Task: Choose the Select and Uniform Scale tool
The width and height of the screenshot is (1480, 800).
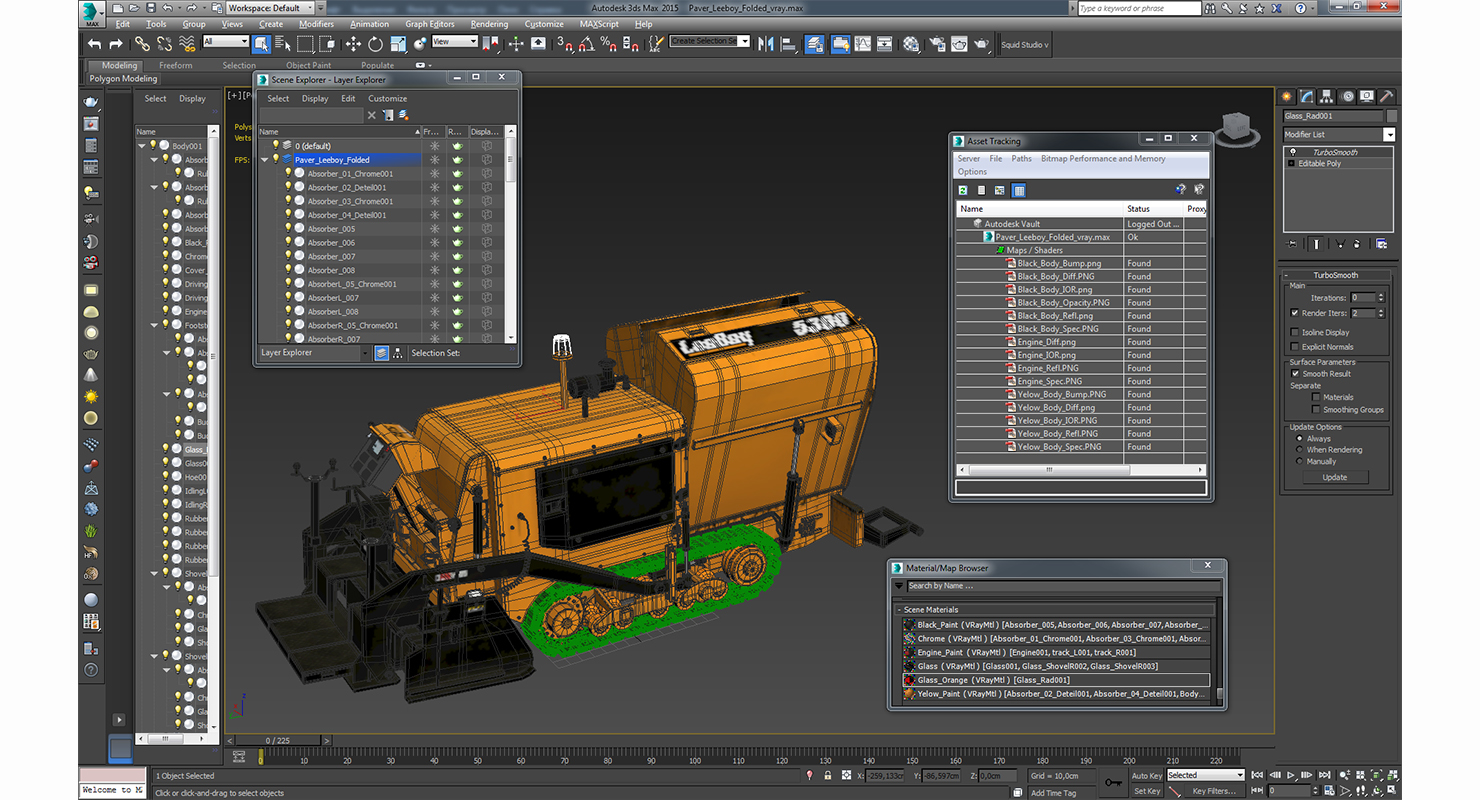Action: [x=398, y=43]
